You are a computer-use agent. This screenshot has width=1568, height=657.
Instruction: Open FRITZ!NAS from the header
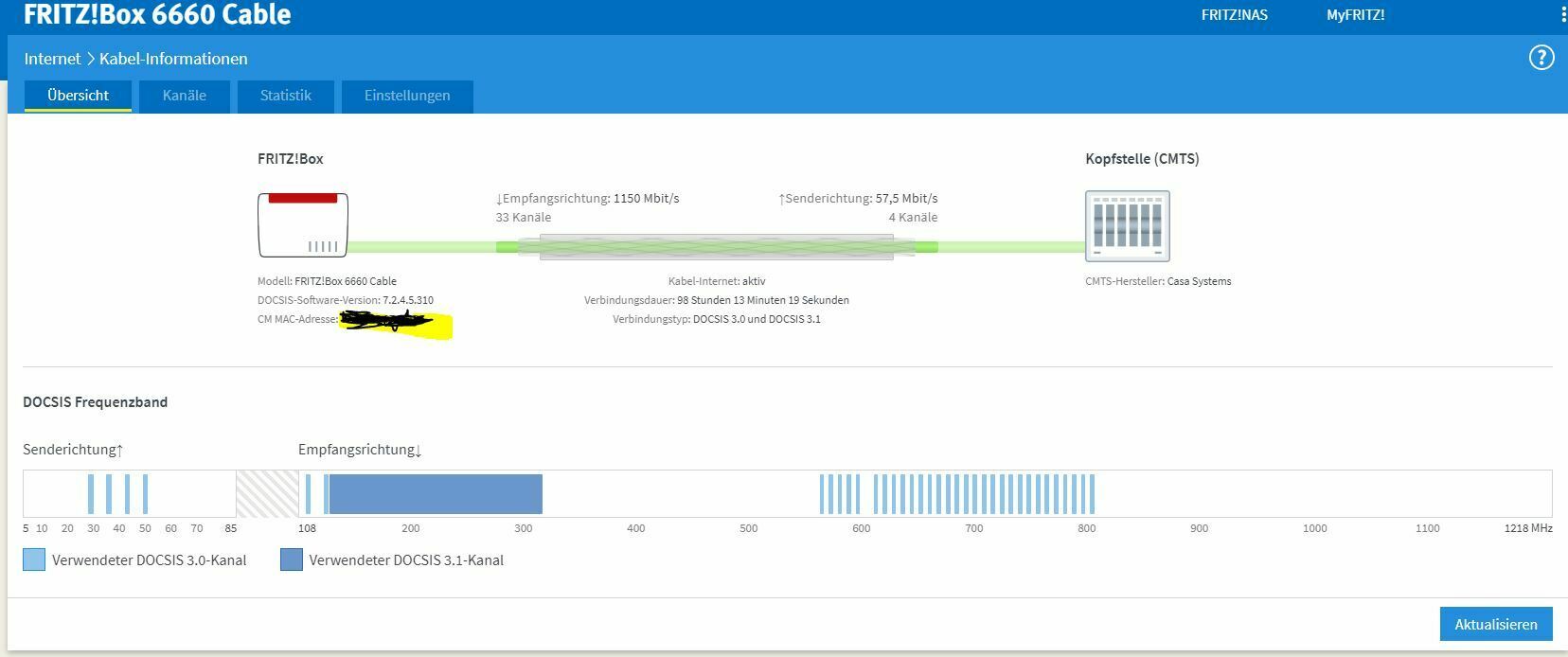1235,15
